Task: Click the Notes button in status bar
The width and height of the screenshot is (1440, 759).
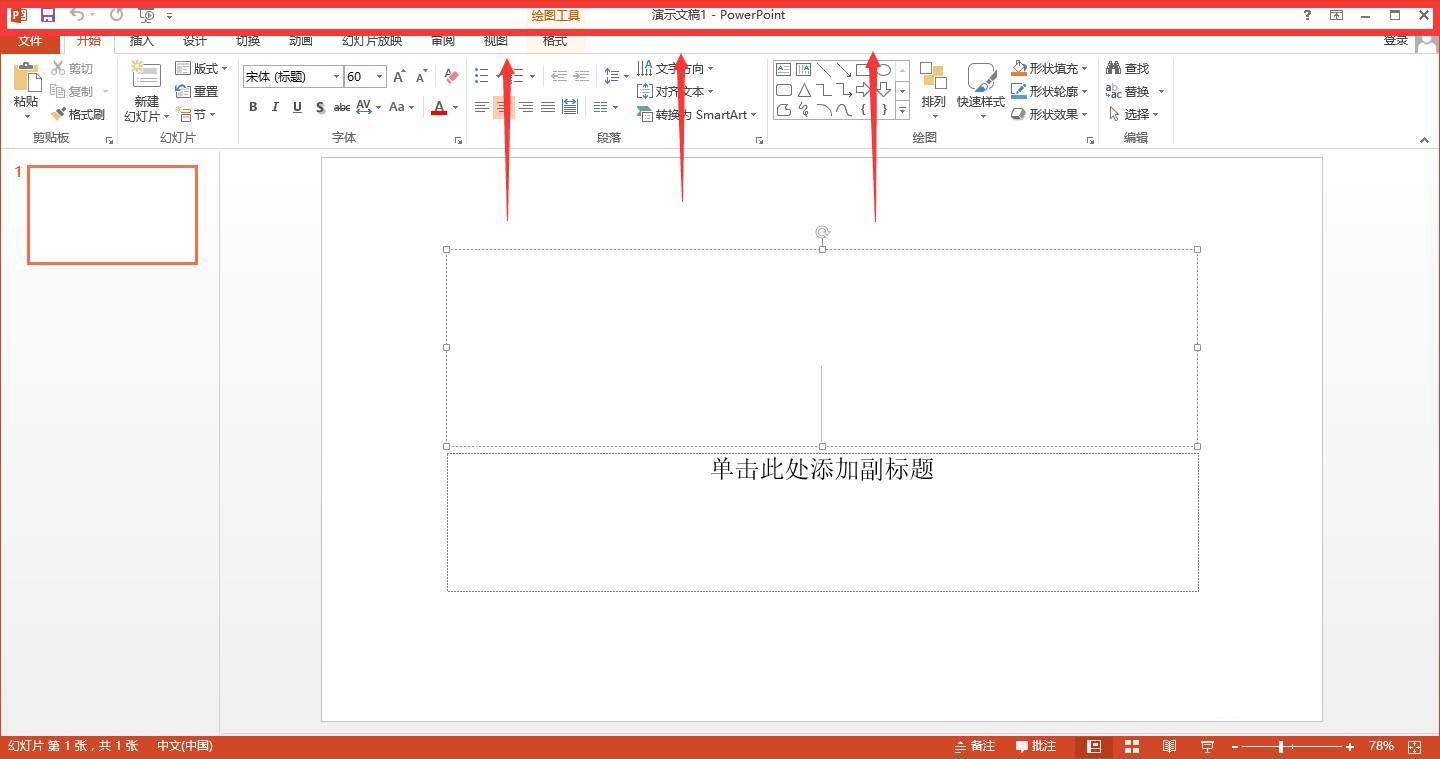Action: [975, 746]
